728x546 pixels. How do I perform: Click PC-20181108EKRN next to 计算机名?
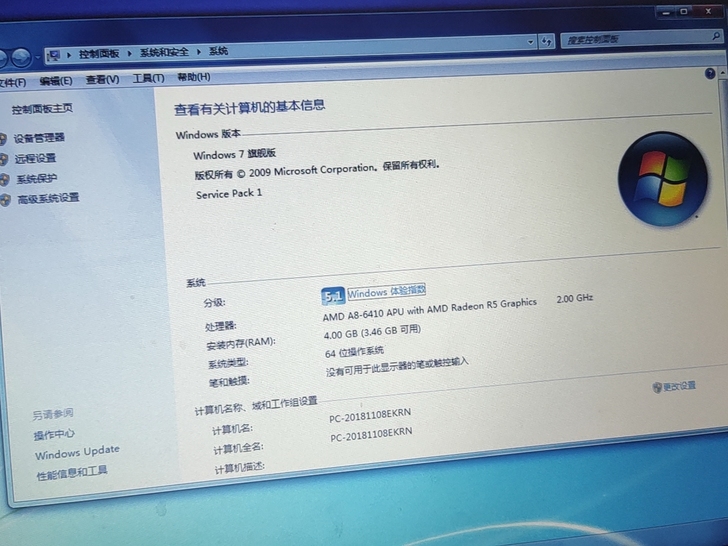tap(370, 416)
